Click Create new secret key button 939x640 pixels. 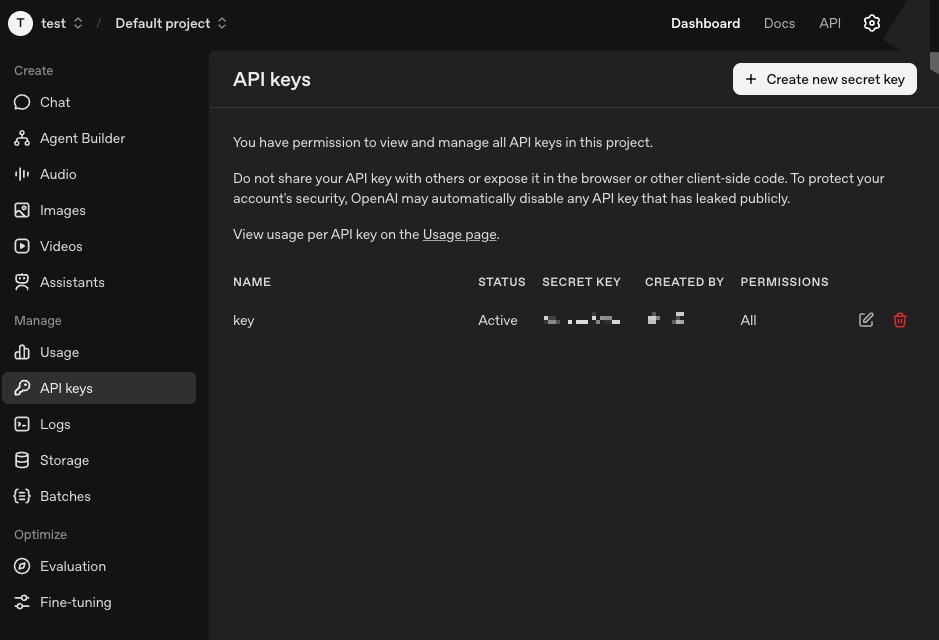pos(825,79)
